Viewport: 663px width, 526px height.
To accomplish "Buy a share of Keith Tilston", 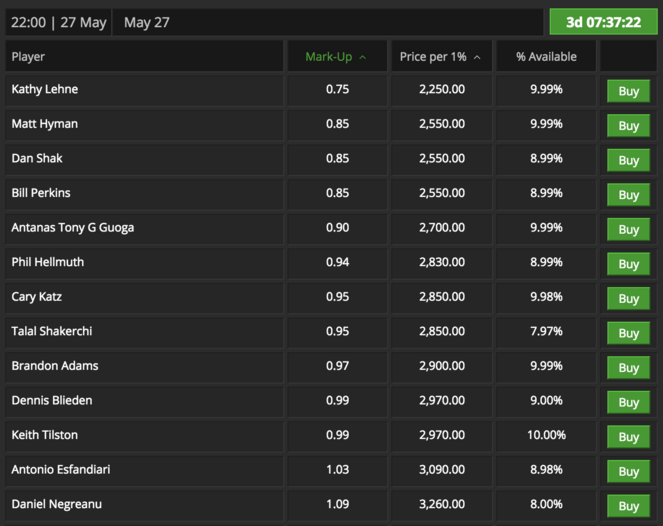I will (628, 437).
